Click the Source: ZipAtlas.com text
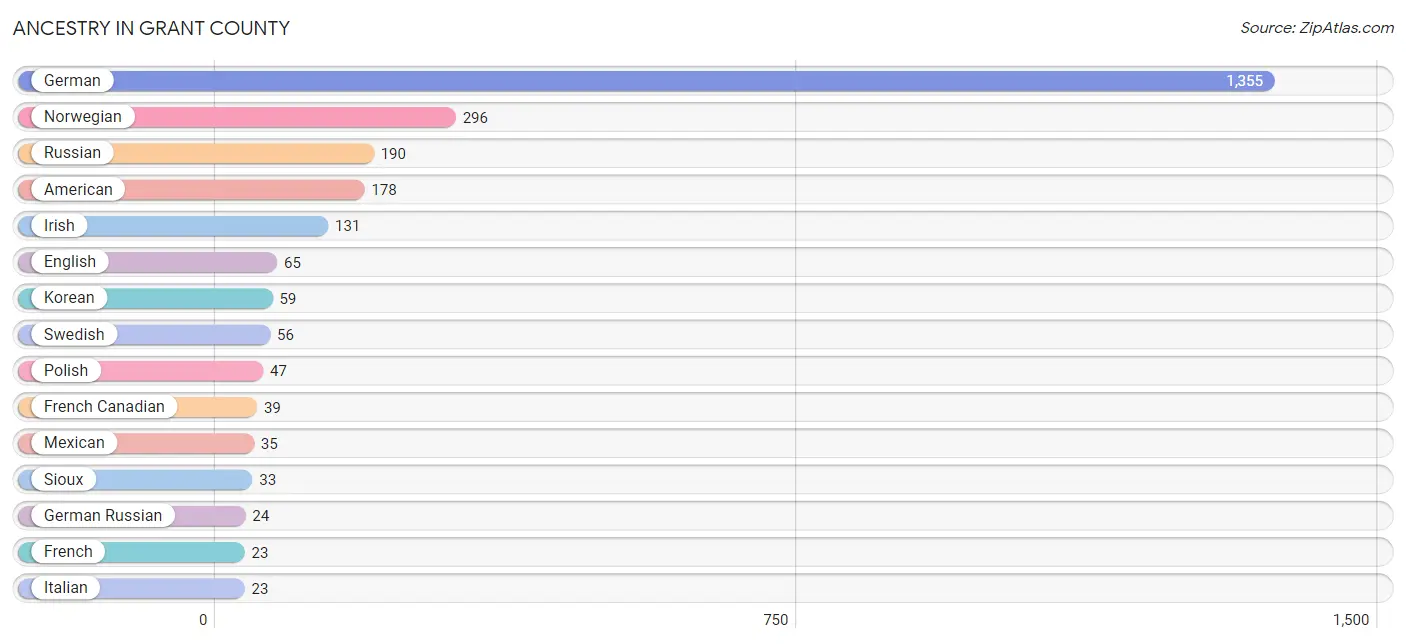This screenshot has width=1406, height=644. tap(1317, 28)
